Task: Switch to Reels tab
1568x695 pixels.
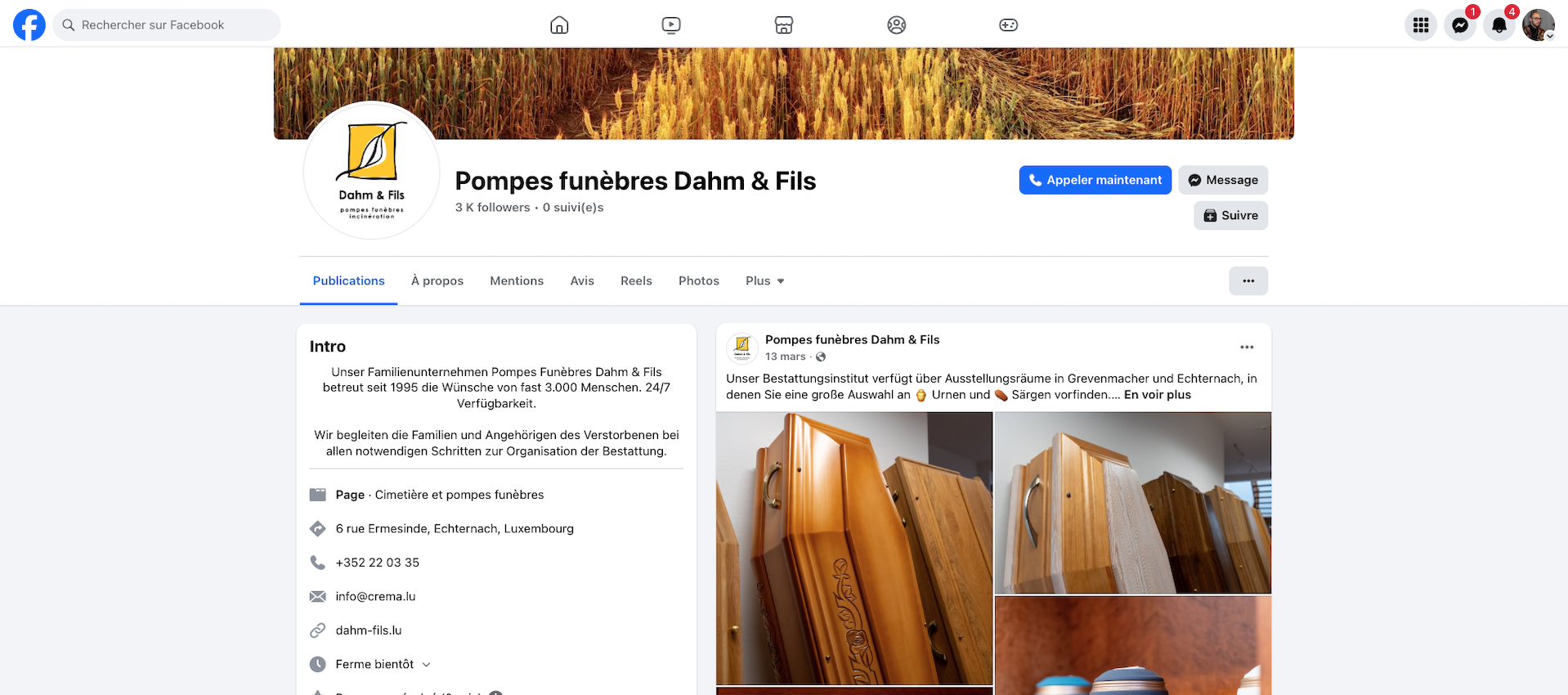Action: pos(636,280)
